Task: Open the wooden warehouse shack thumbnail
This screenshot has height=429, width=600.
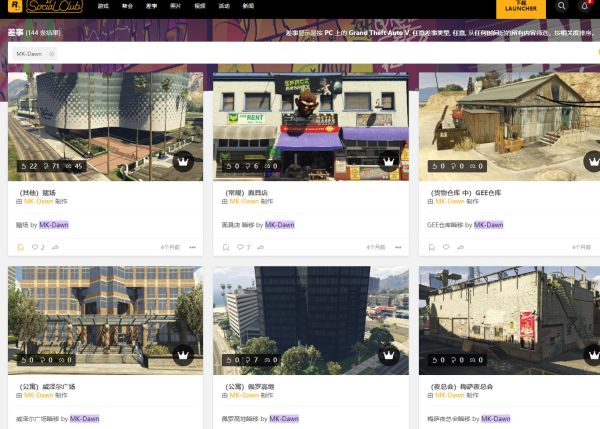Action: pos(509,126)
